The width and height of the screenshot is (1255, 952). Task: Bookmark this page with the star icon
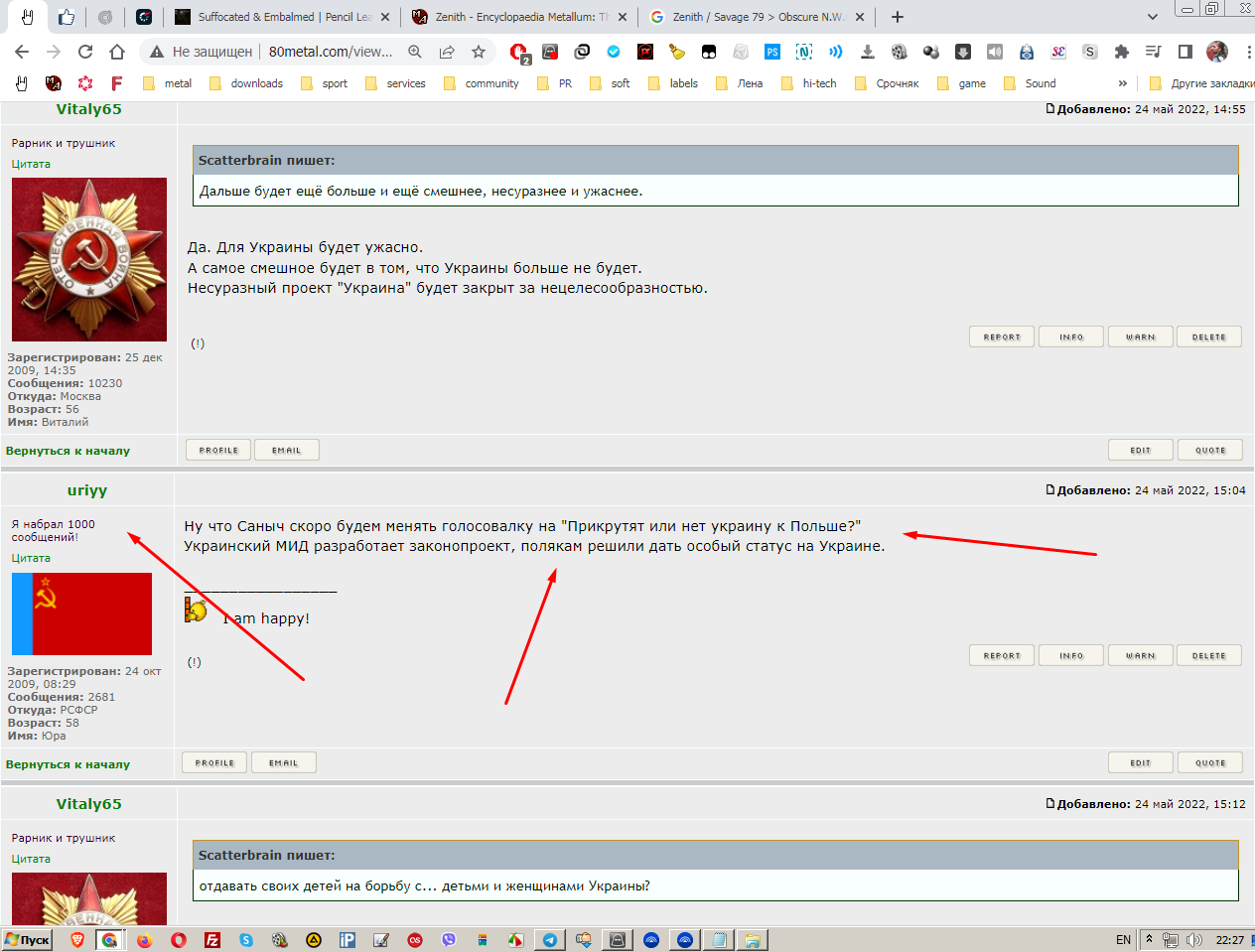479,52
